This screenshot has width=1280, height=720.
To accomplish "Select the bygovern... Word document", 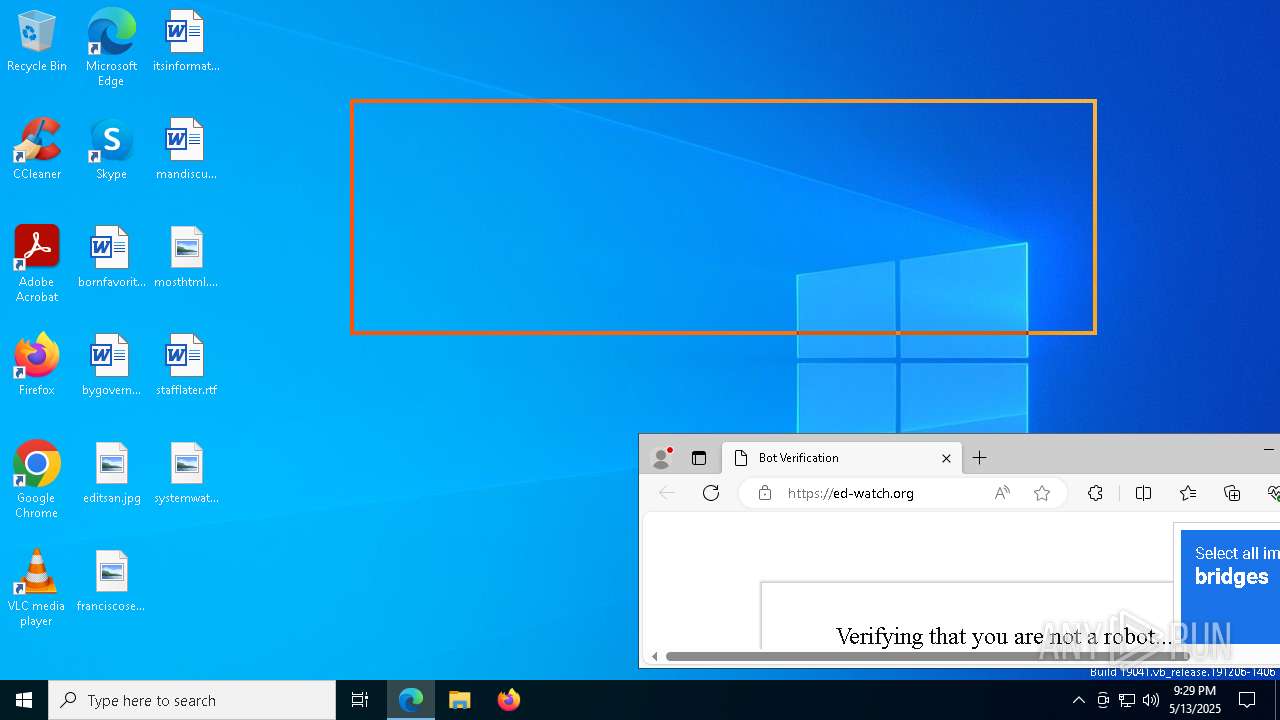I will [x=111, y=365].
